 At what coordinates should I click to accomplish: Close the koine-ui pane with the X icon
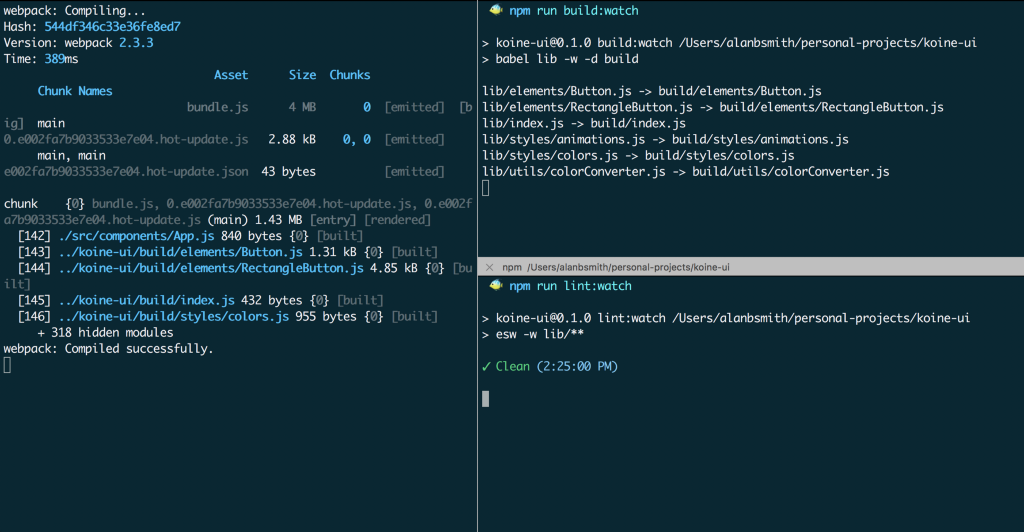[489, 267]
